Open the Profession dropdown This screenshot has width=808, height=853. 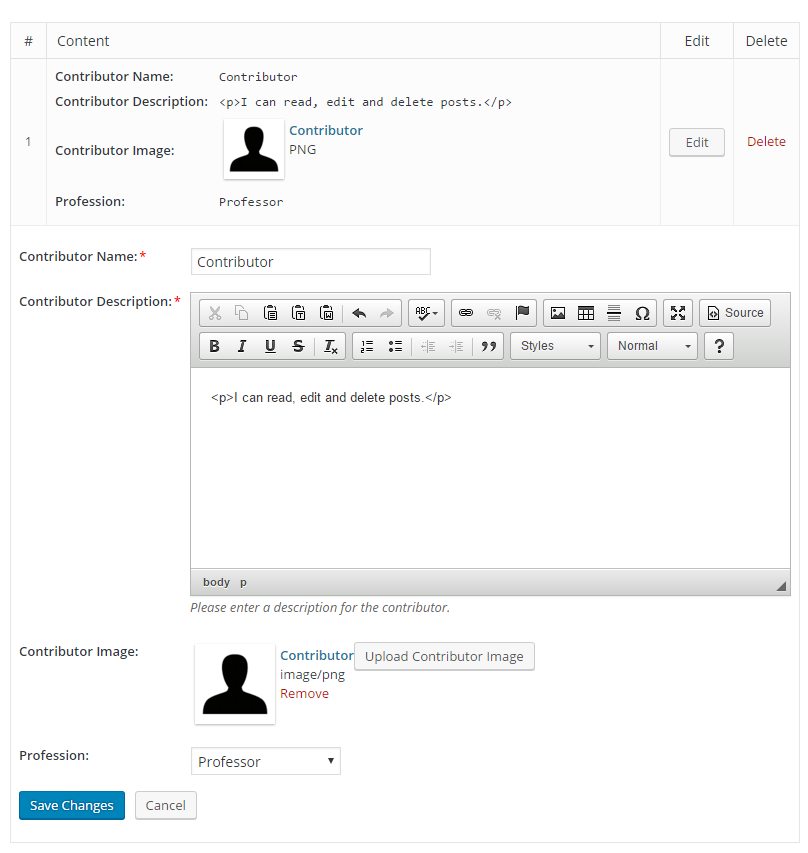[x=266, y=761]
